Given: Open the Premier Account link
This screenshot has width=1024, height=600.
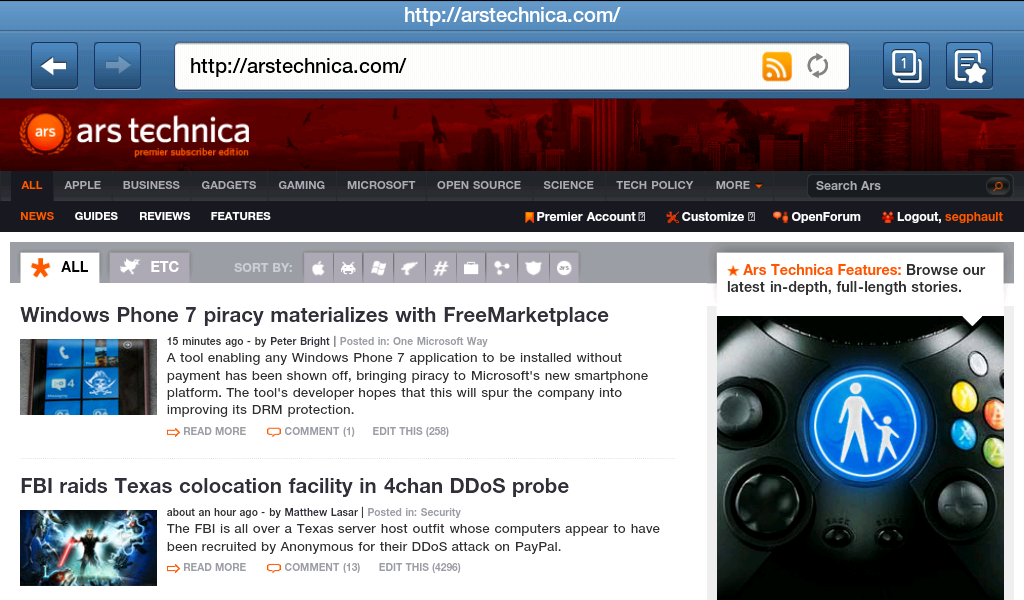Looking at the screenshot, I should coord(585,217).
